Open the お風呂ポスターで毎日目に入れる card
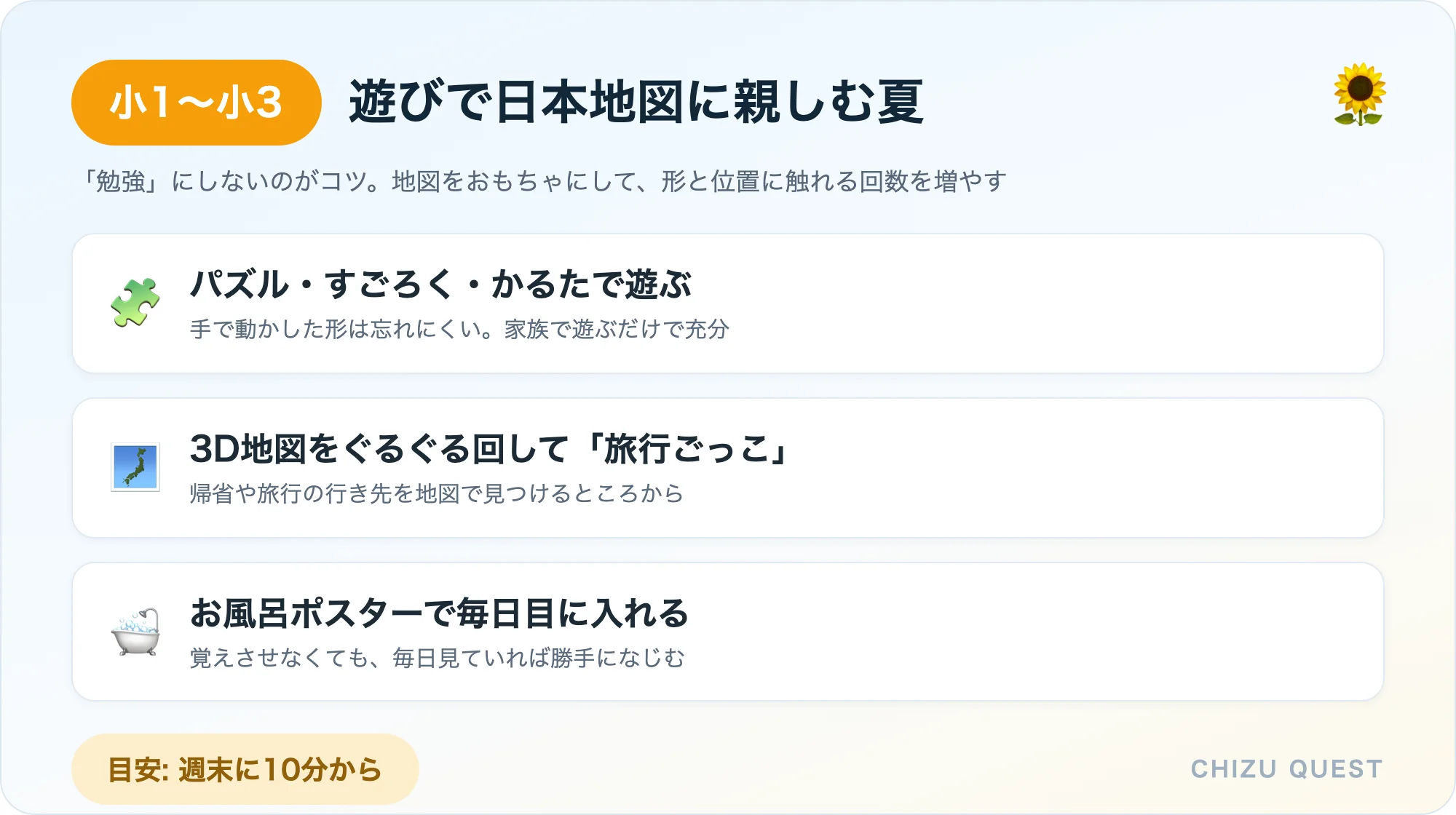 coord(728,632)
